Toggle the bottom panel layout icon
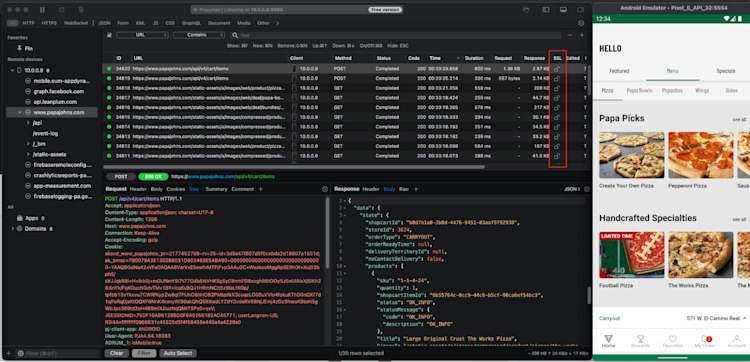This screenshot has width=750, height=362. (x=563, y=10)
